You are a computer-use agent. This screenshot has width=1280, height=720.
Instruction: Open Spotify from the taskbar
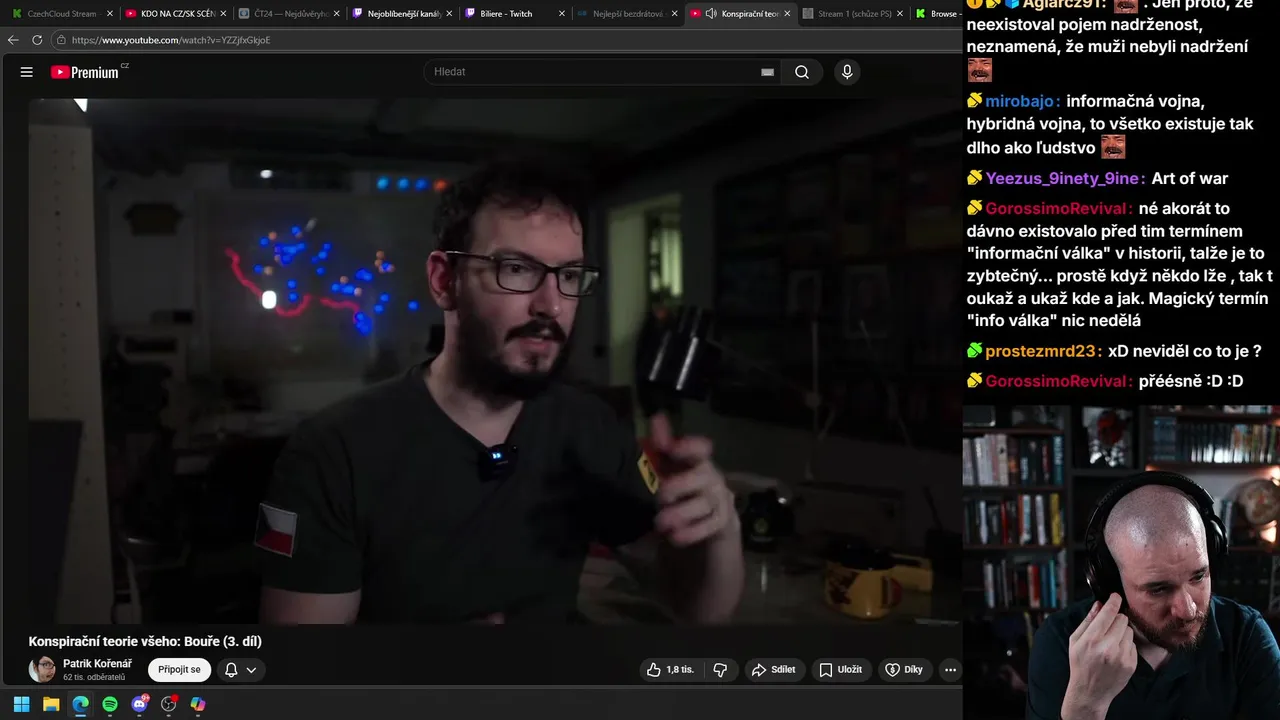tap(110, 704)
